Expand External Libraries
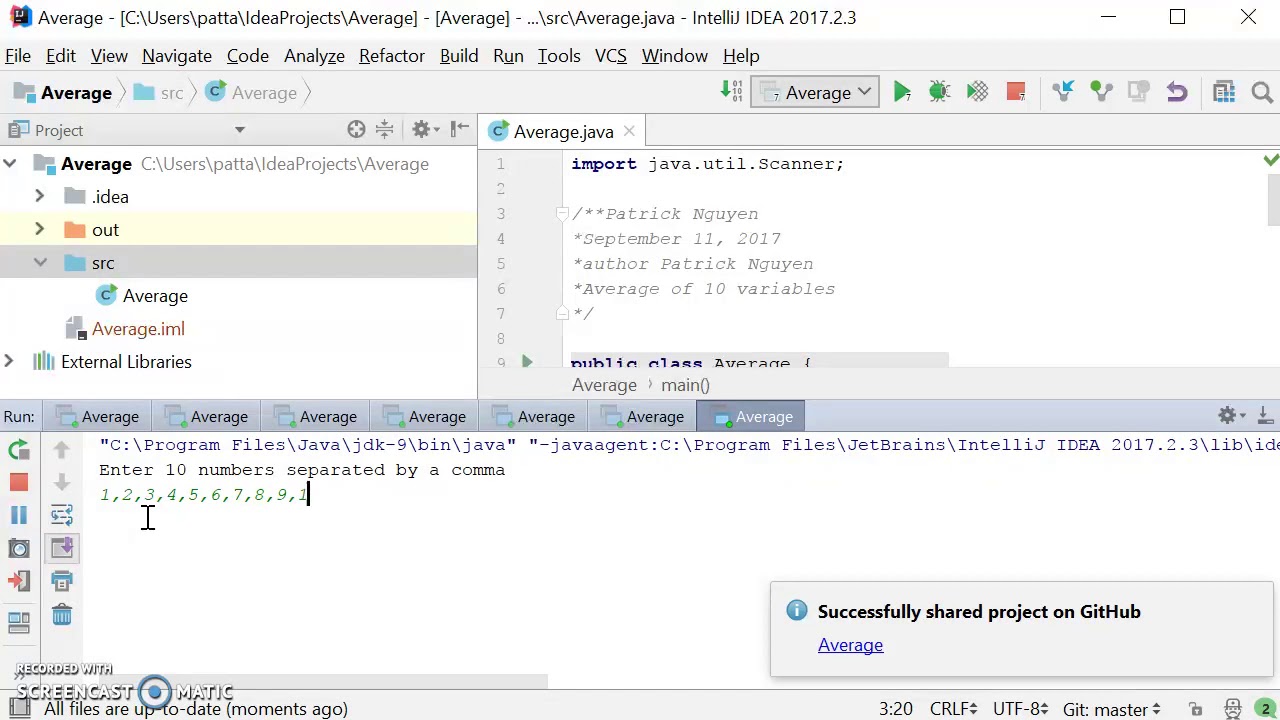The width and height of the screenshot is (1280, 720). coord(10,362)
